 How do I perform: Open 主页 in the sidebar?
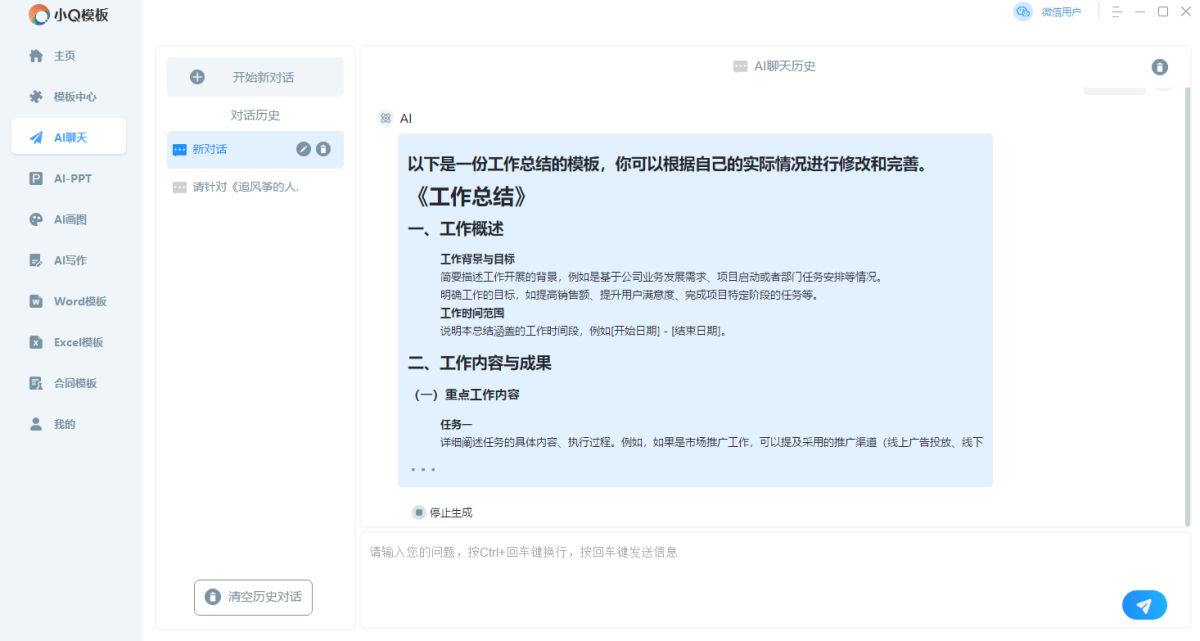coord(66,56)
